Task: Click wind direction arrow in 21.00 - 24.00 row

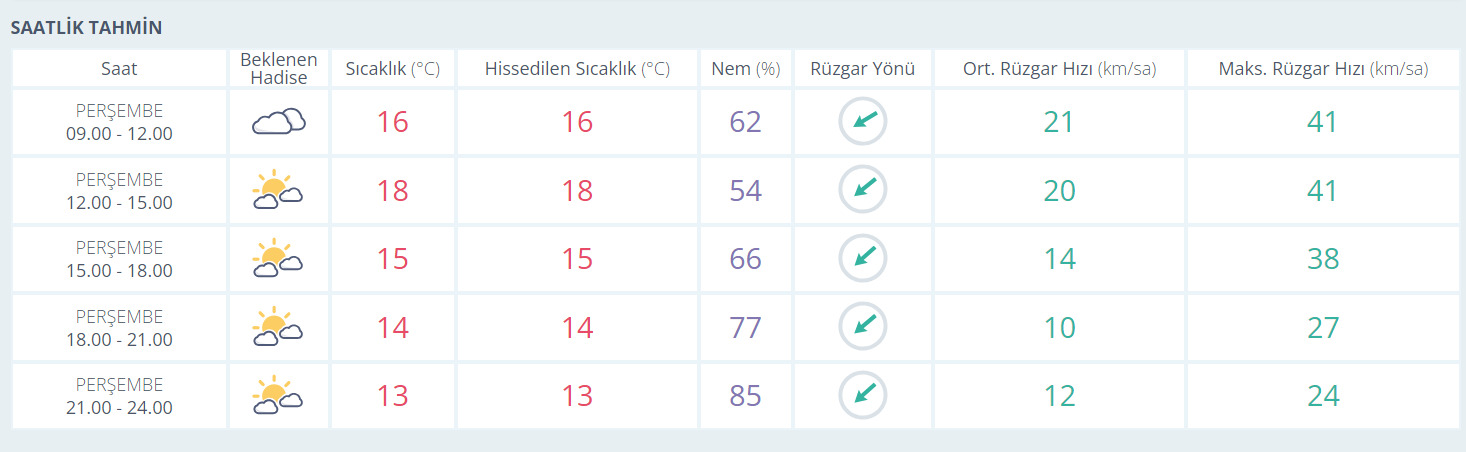Action: pyautogui.click(x=863, y=395)
